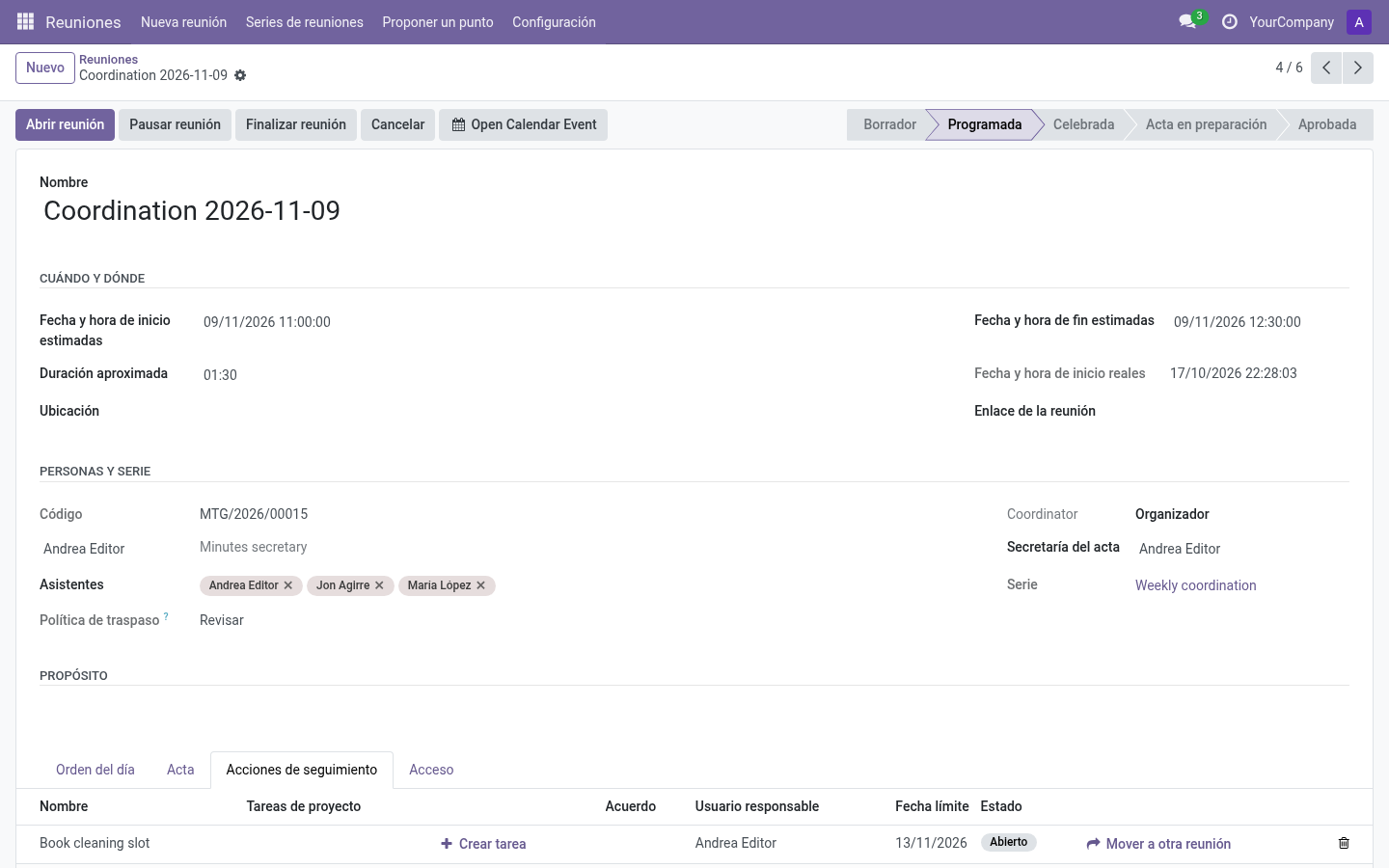Edit the meeting name field

(x=694, y=211)
